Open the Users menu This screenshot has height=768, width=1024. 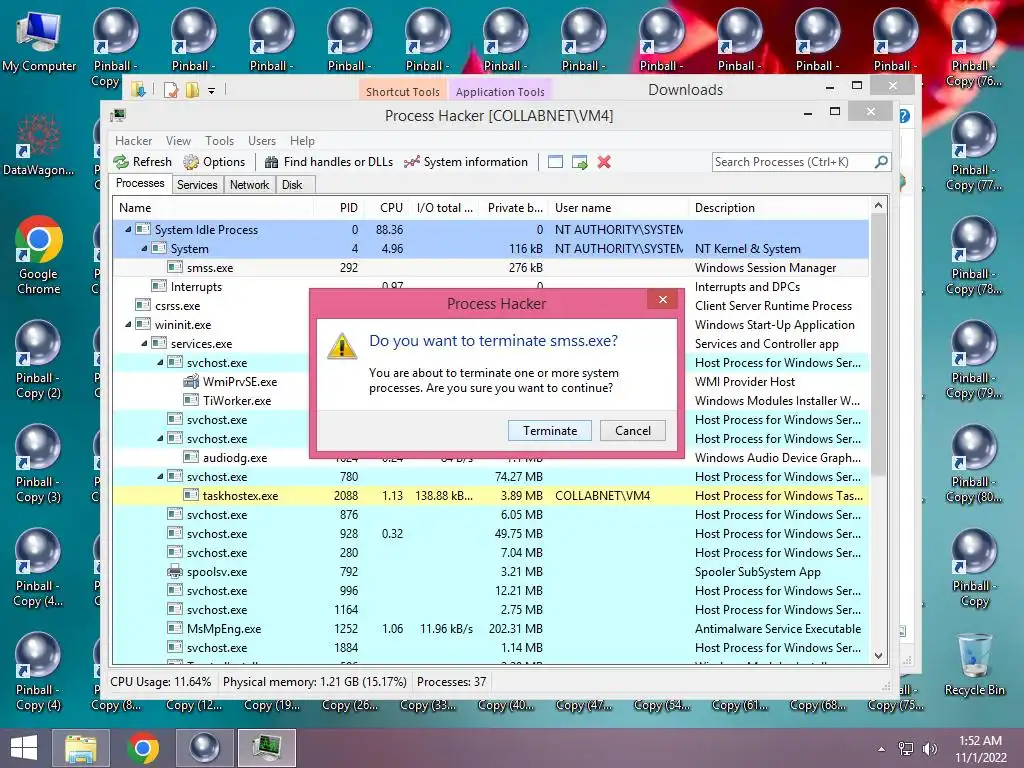[262, 140]
